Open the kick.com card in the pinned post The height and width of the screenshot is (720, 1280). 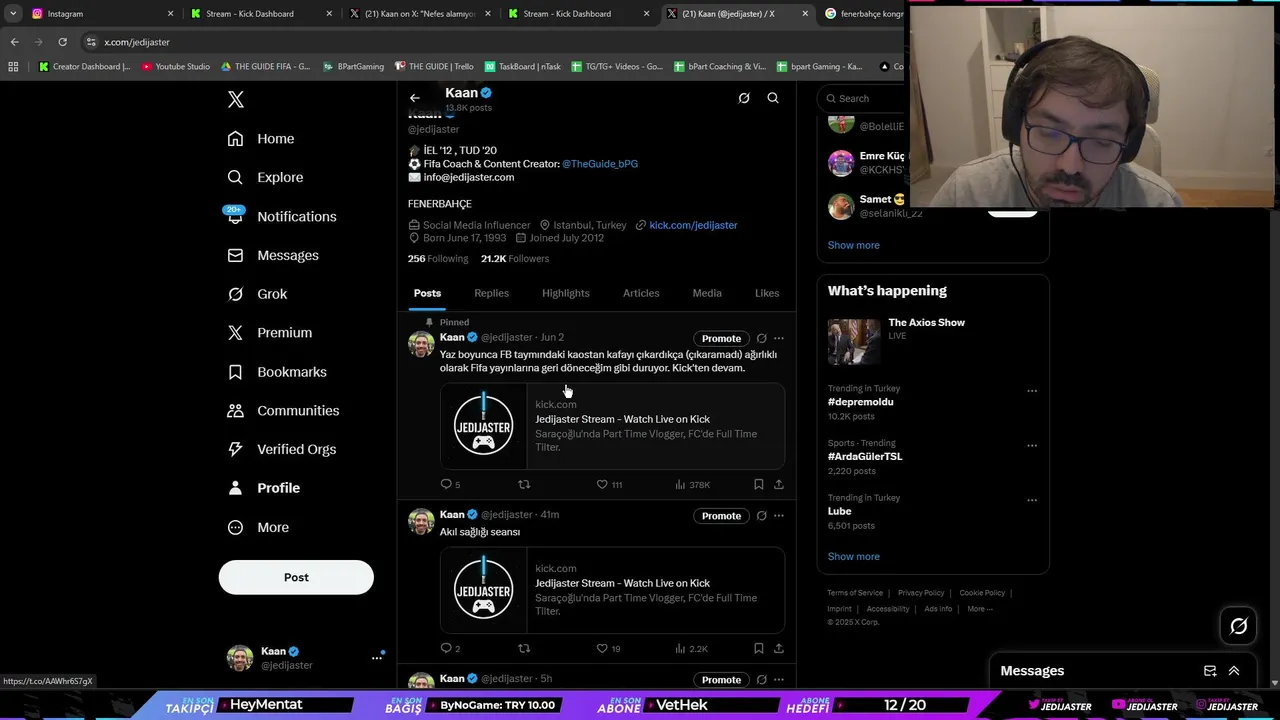(612, 426)
